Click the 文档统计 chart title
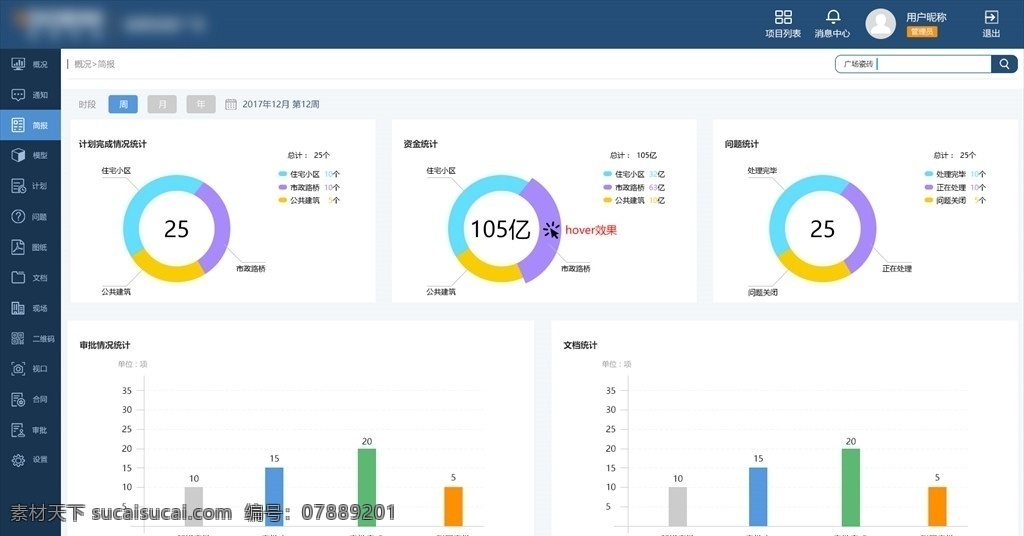This screenshot has height=536, width=1024. pyautogui.click(x=581, y=345)
